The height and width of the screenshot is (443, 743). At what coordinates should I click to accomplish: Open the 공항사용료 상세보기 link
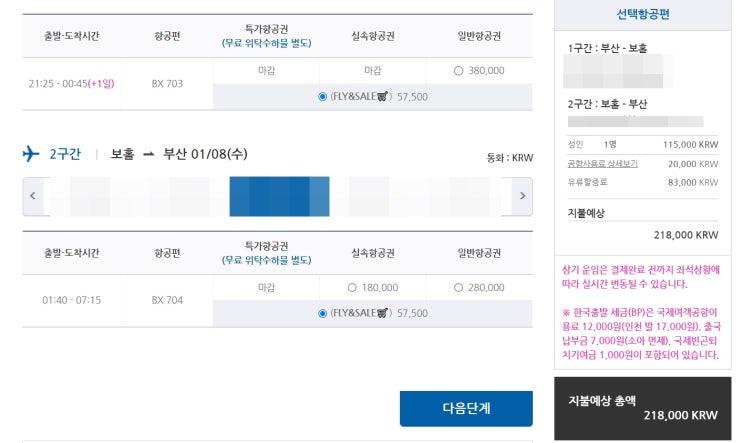click(x=602, y=163)
